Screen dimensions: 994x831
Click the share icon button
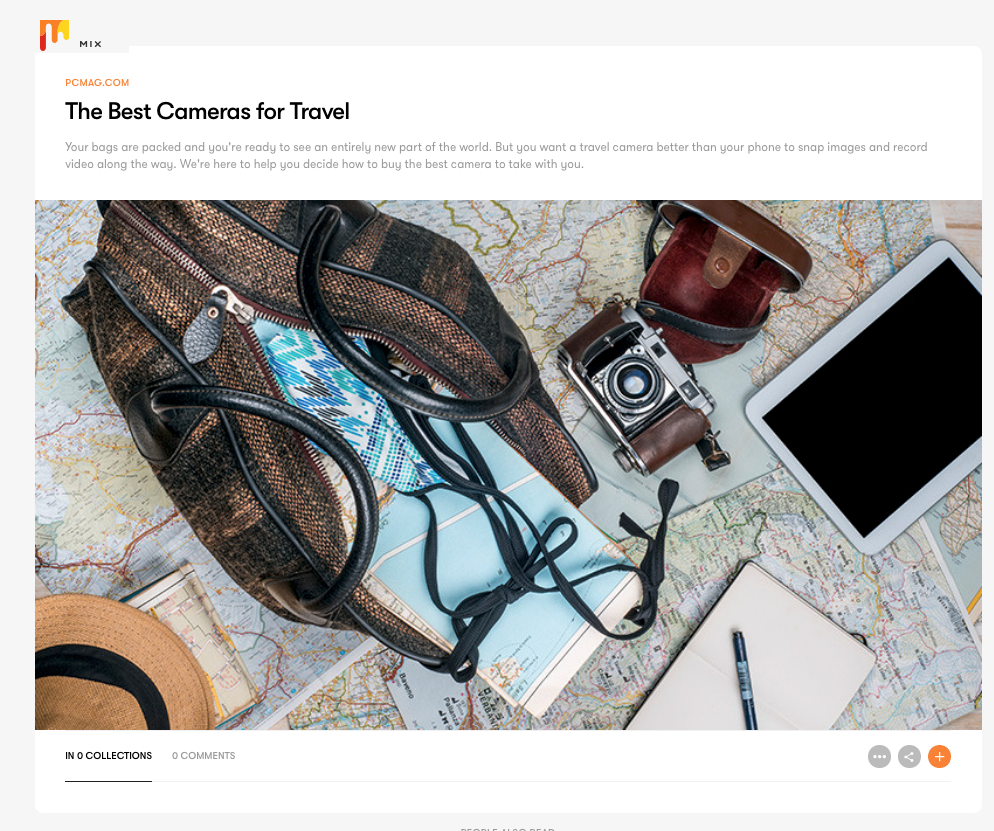[x=909, y=756]
